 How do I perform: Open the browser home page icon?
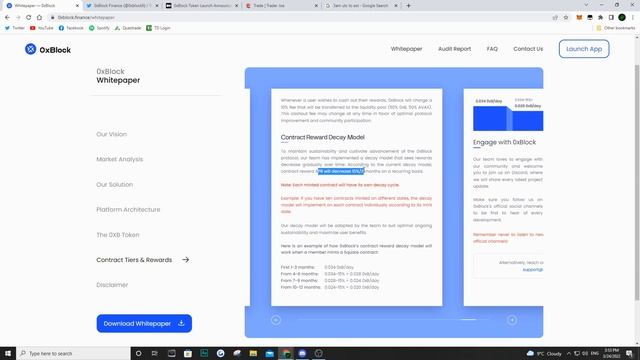click(39, 18)
